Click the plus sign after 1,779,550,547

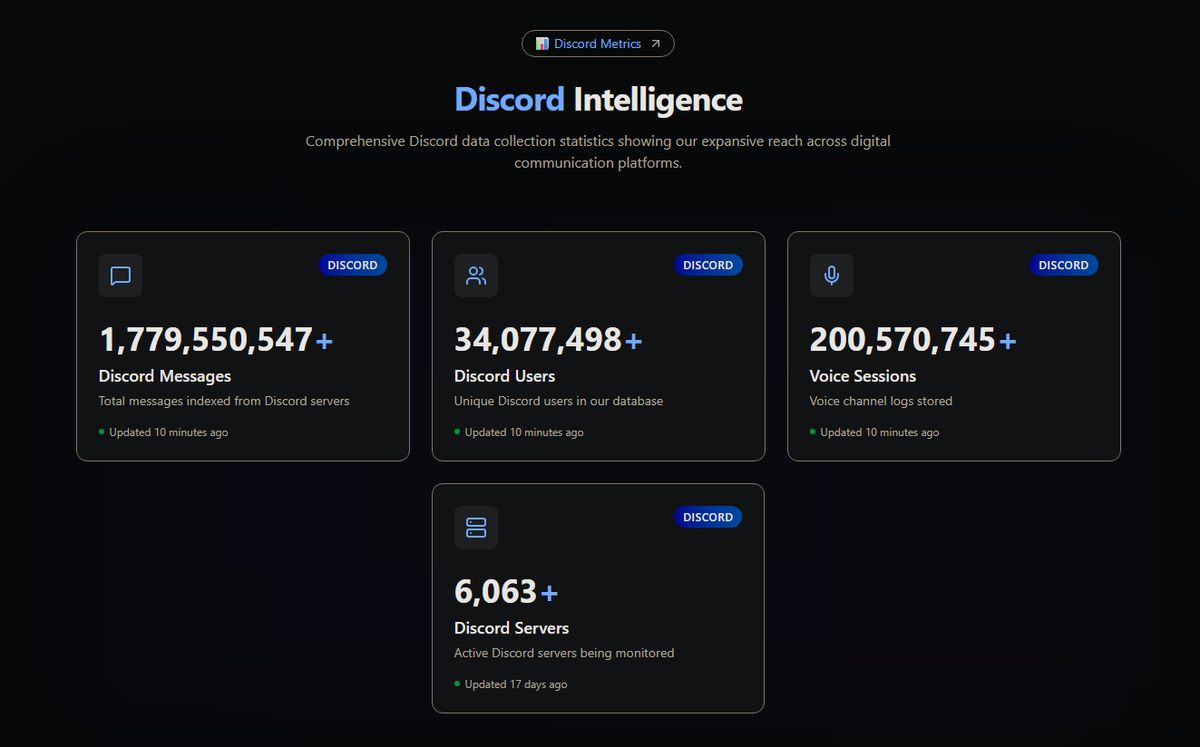tap(324, 342)
